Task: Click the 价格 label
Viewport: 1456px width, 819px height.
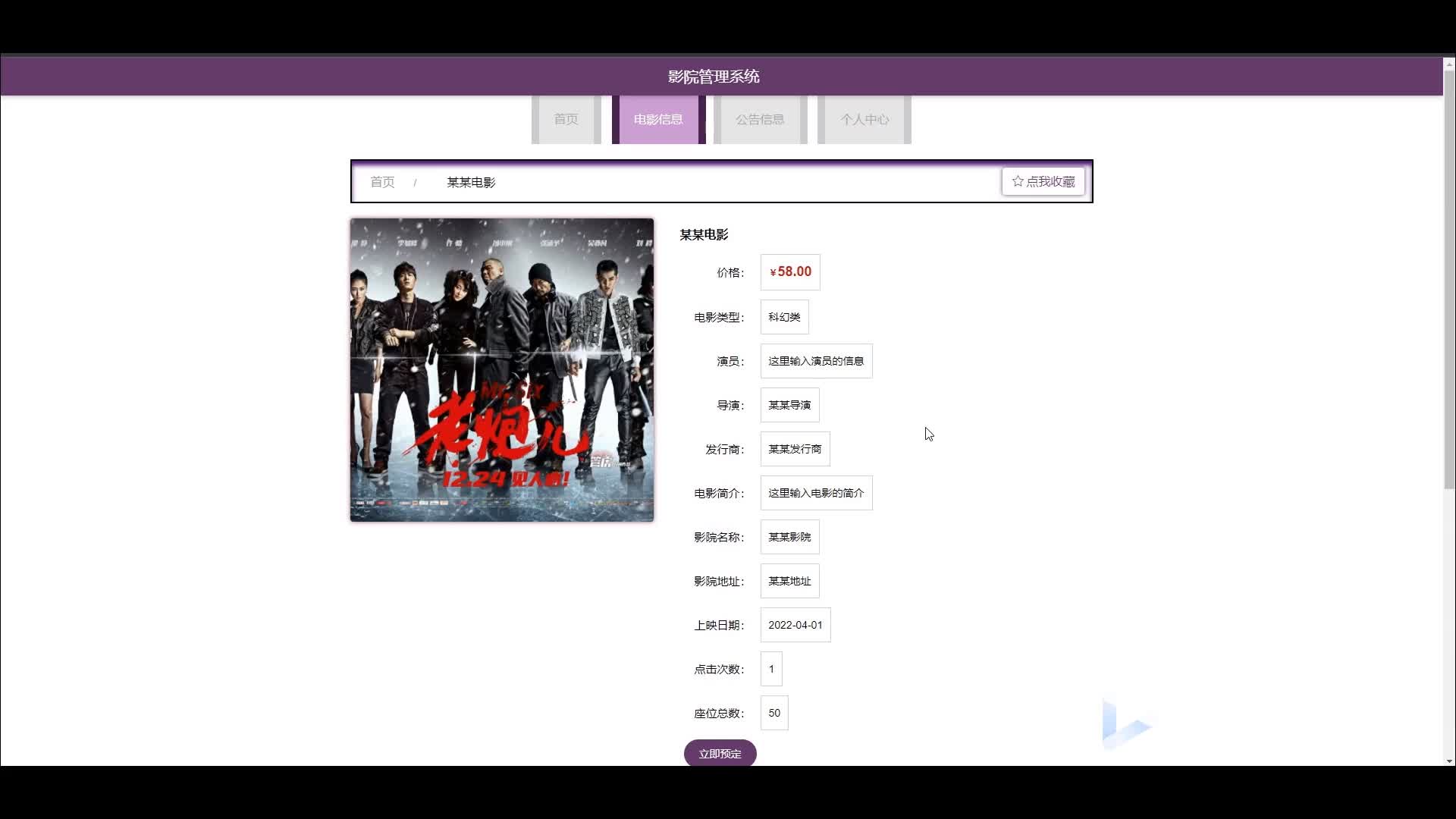Action: (730, 272)
